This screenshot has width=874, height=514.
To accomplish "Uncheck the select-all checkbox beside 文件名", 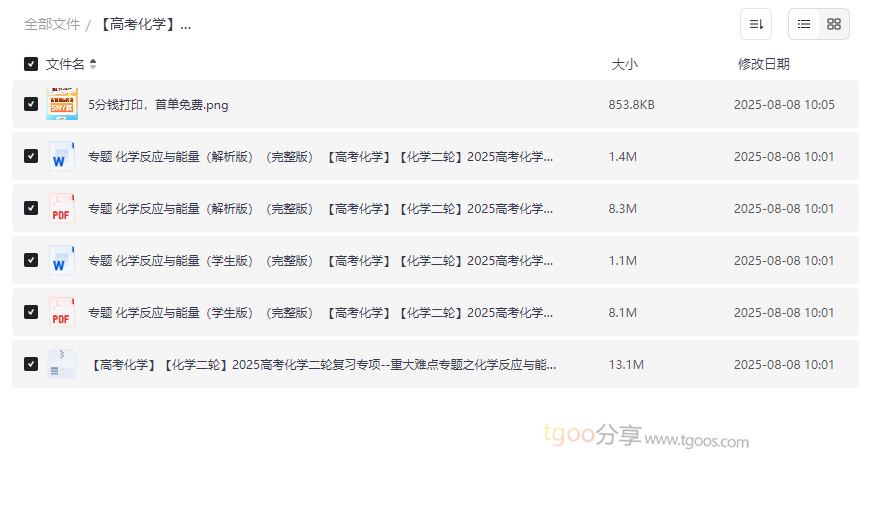I will [x=31, y=64].
